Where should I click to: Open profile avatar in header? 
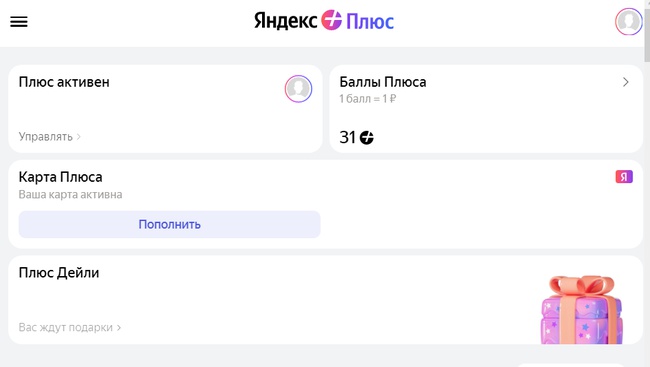point(628,21)
